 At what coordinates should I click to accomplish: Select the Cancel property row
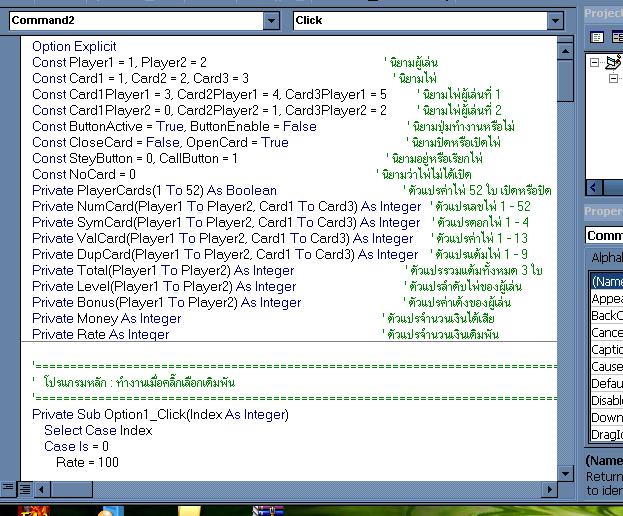click(607, 333)
